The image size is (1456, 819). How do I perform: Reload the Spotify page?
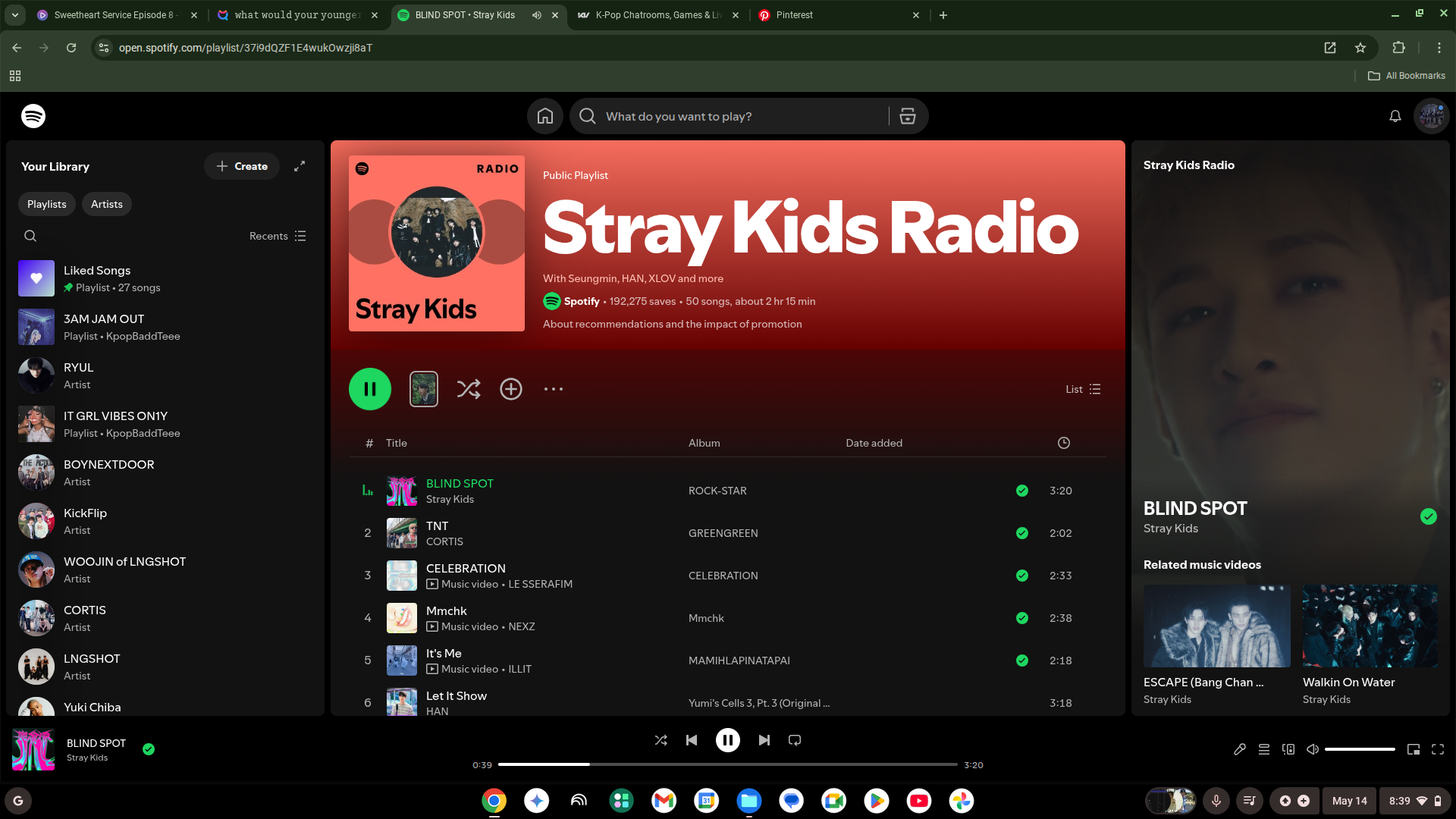71,48
